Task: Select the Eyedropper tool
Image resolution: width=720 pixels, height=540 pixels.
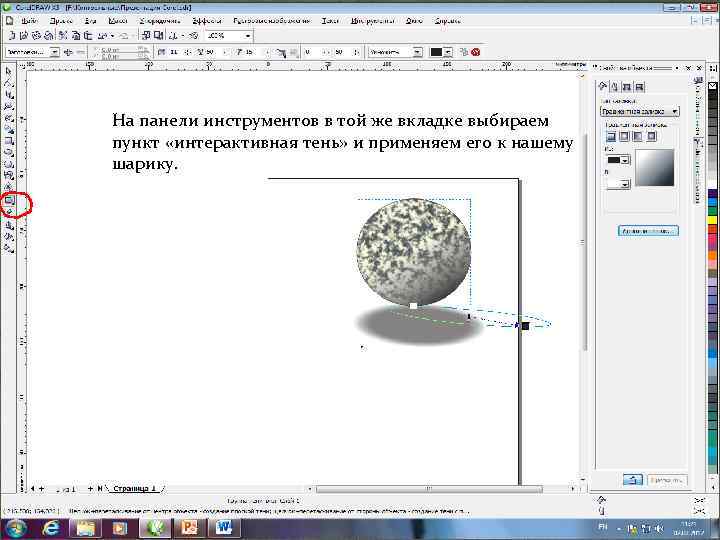Action: 9,212
